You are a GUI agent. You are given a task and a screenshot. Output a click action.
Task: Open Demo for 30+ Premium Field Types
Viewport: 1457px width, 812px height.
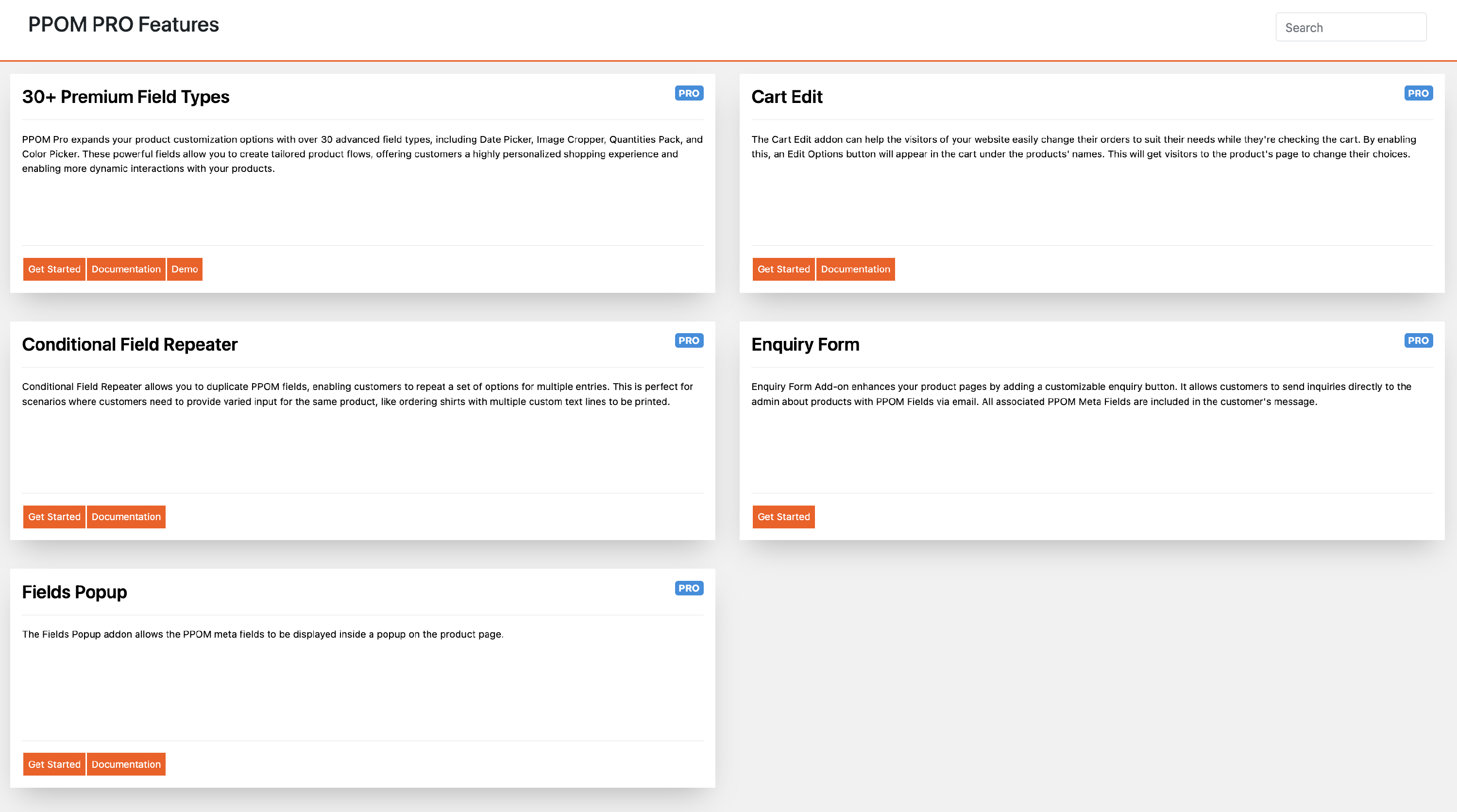point(185,269)
